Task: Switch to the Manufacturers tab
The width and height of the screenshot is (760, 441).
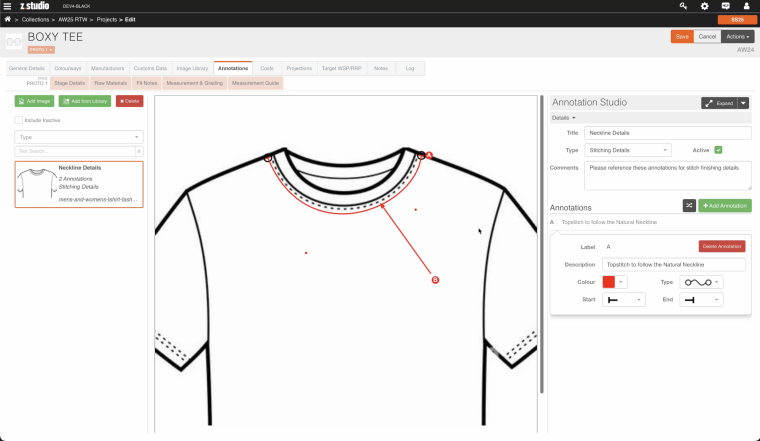Action: [x=108, y=68]
